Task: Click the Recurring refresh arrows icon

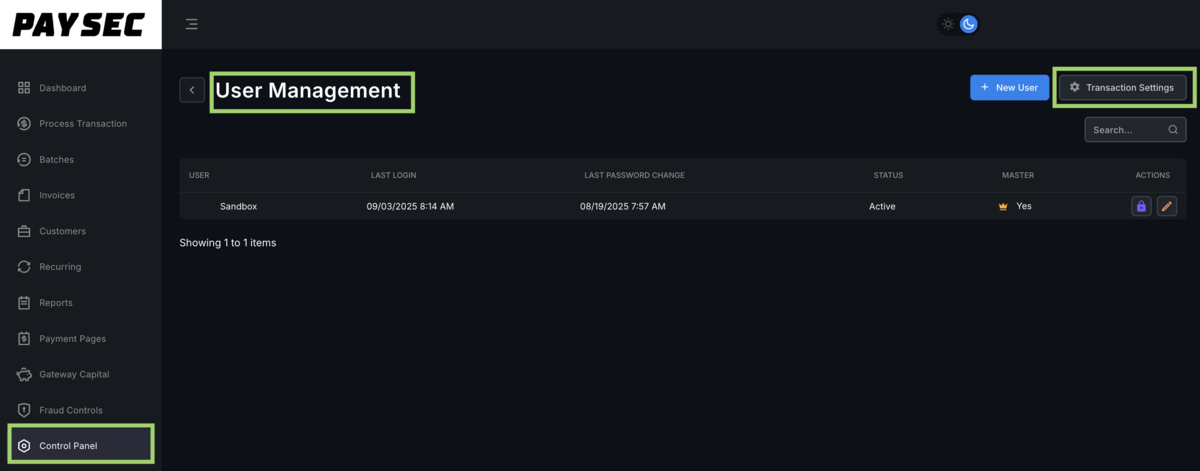Action: [x=24, y=267]
